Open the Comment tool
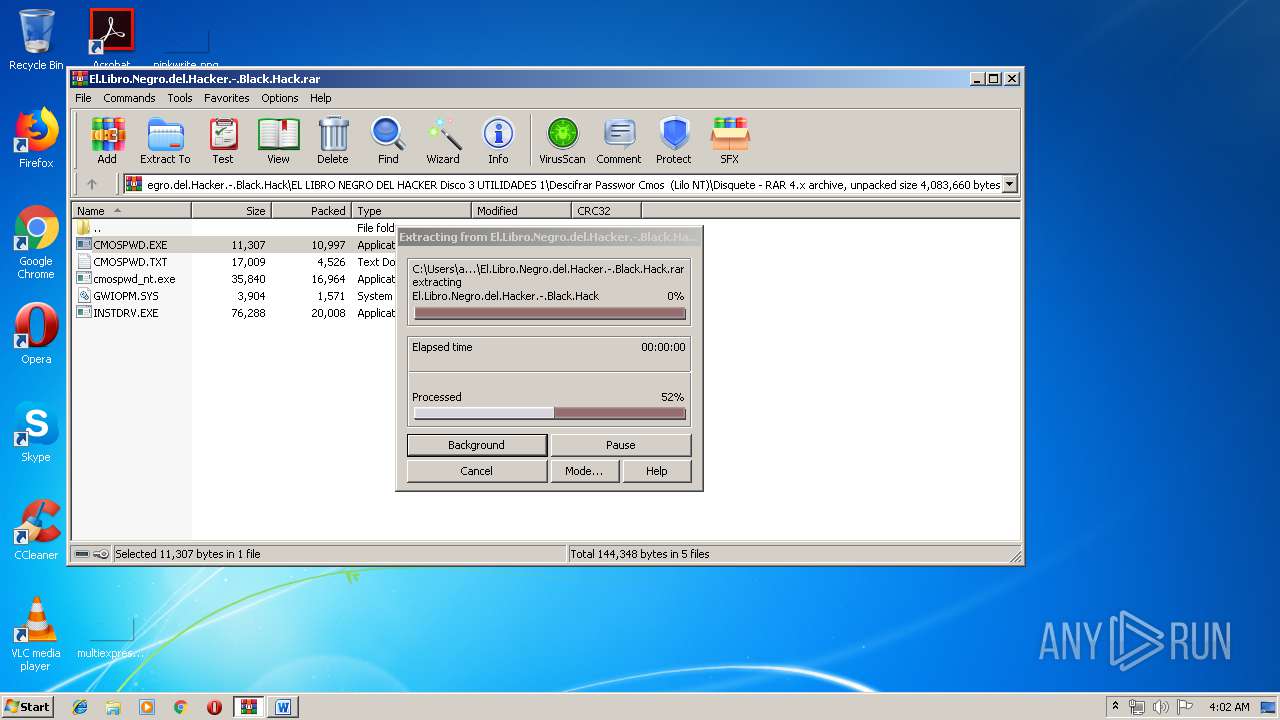Viewport: 1280px width, 720px height. click(x=619, y=140)
